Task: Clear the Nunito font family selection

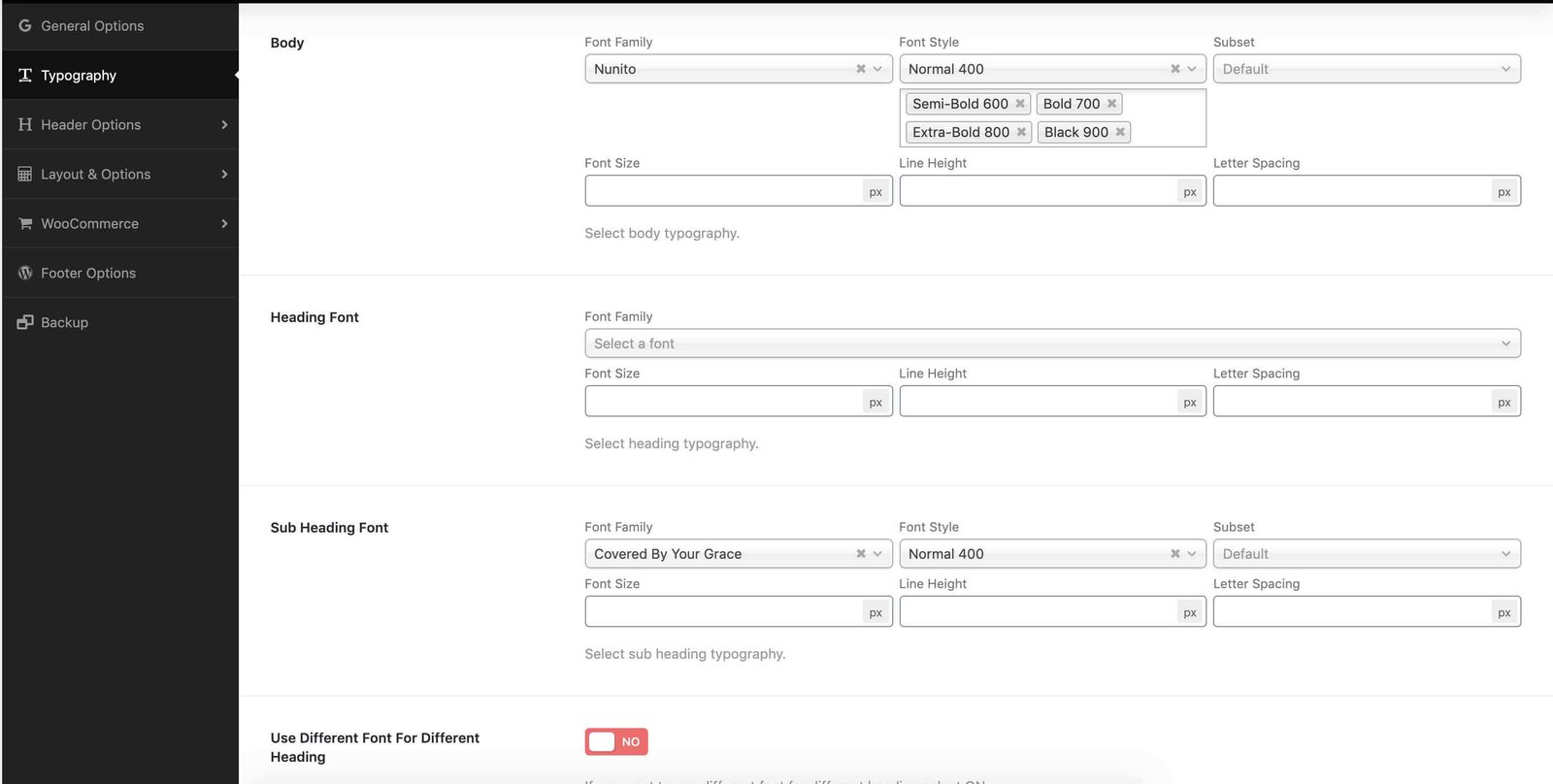Action: coord(861,69)
